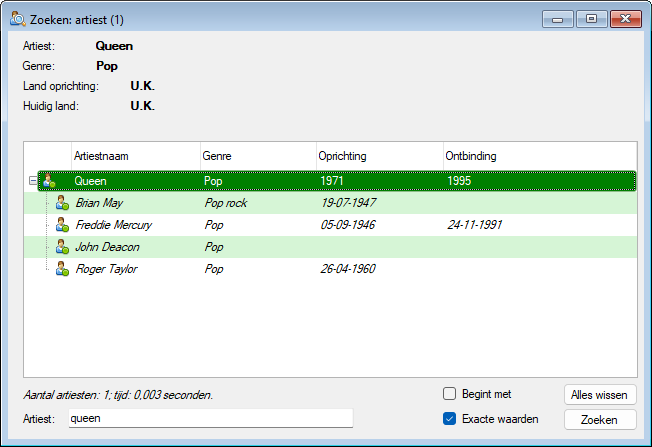Sort by the Ontbinding column header
The width and height of the screenshot is (652, 447).
[540, 156]
